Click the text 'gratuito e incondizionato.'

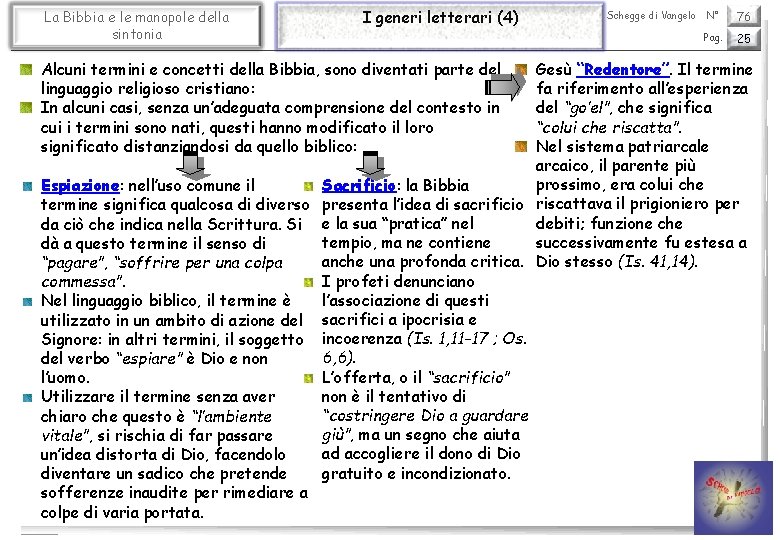pyautogui.click(x=416, y=473)
